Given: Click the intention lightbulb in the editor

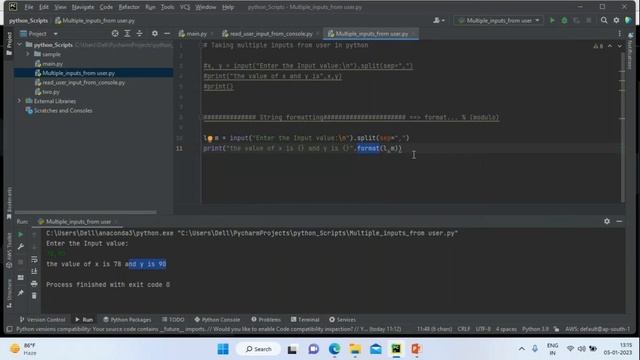Looking at the screenshot, I should 210,138.
